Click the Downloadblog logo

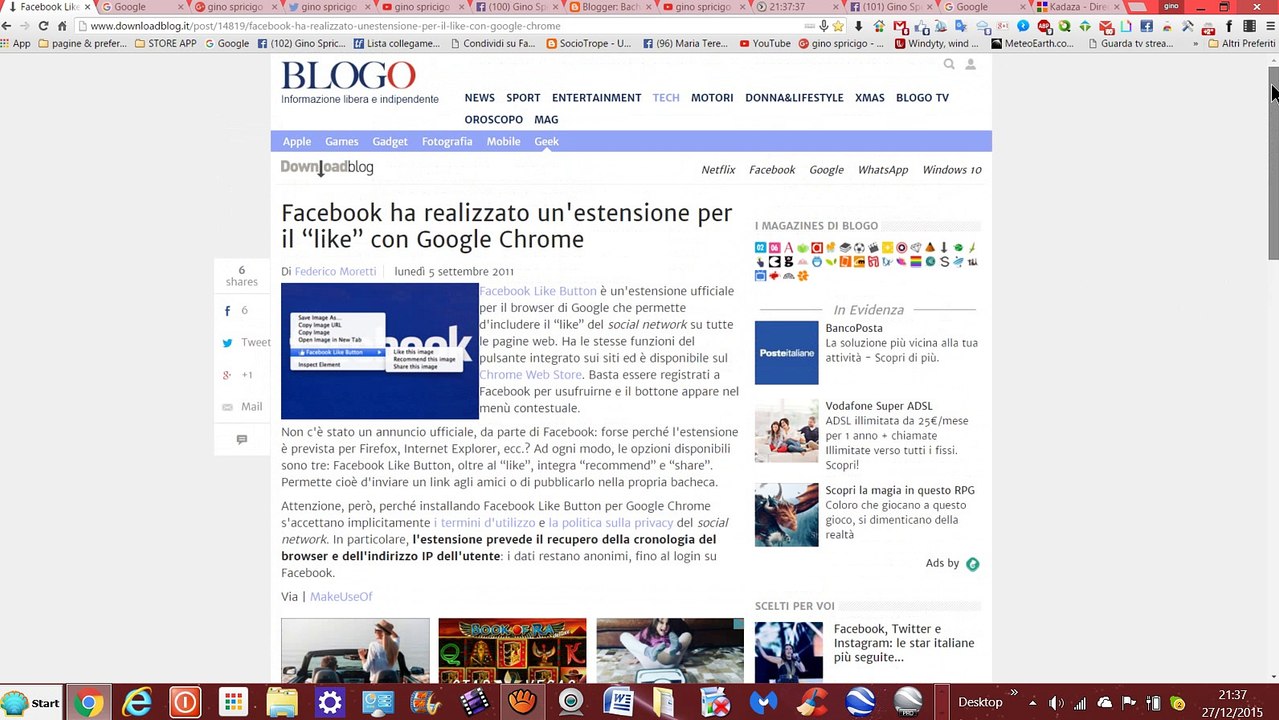[327, 168]
